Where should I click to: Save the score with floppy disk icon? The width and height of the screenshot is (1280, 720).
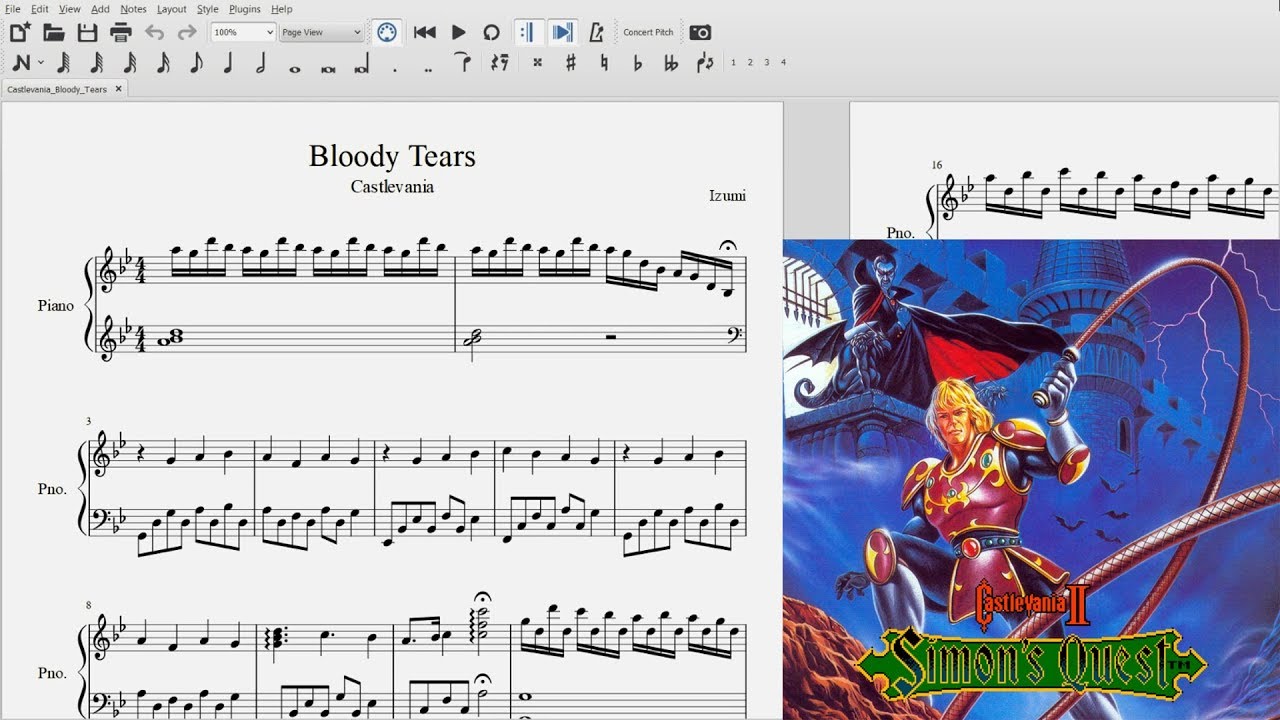point(87,32)
